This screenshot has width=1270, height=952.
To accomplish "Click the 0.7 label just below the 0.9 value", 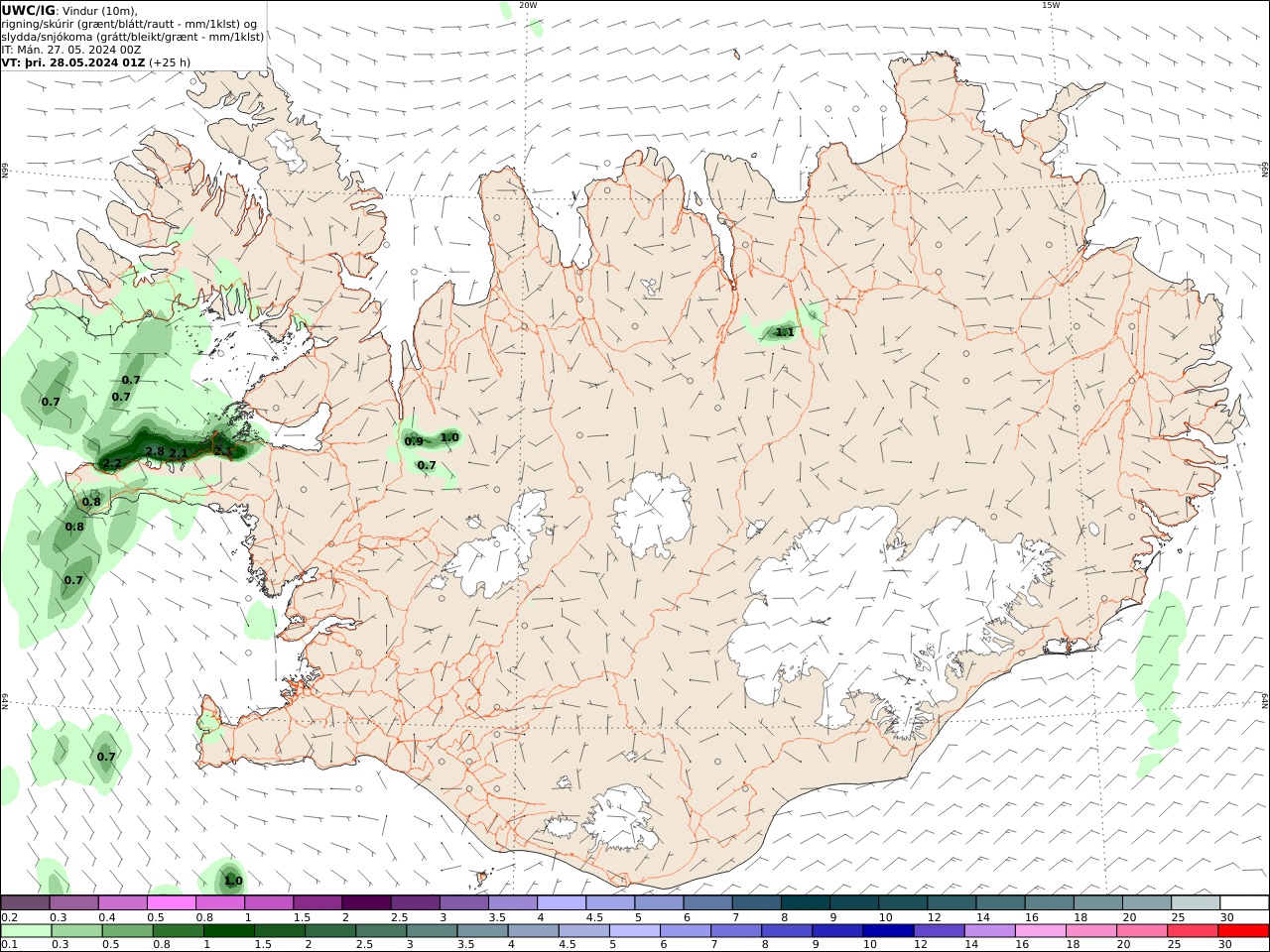I will [427, 465].
